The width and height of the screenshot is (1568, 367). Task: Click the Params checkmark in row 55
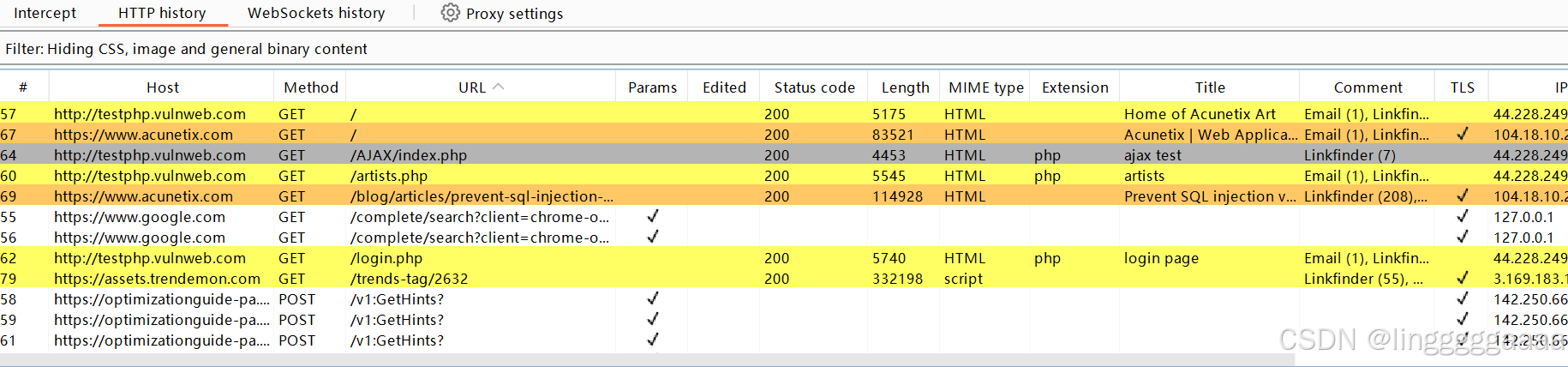(652, 216)
